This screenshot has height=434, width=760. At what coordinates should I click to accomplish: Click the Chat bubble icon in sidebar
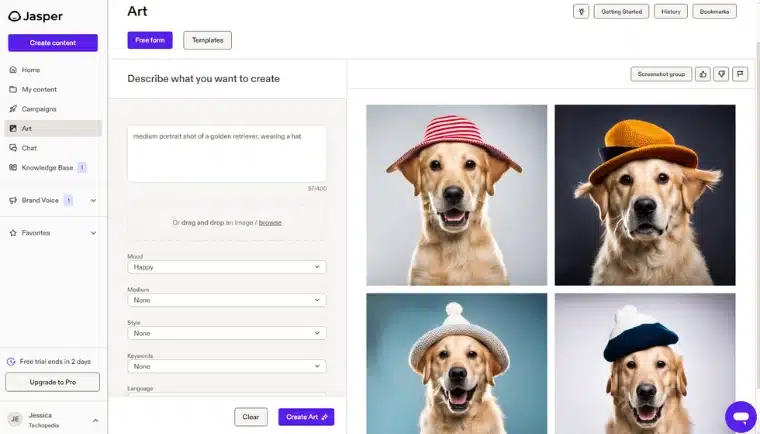13,148
